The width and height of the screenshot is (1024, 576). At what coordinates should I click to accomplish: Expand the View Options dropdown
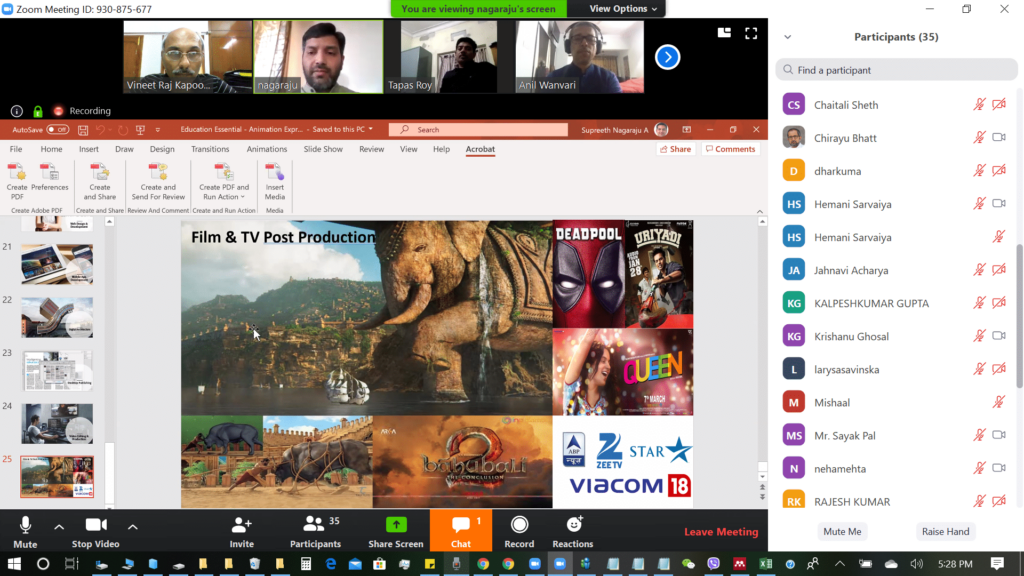click(624, 9)
